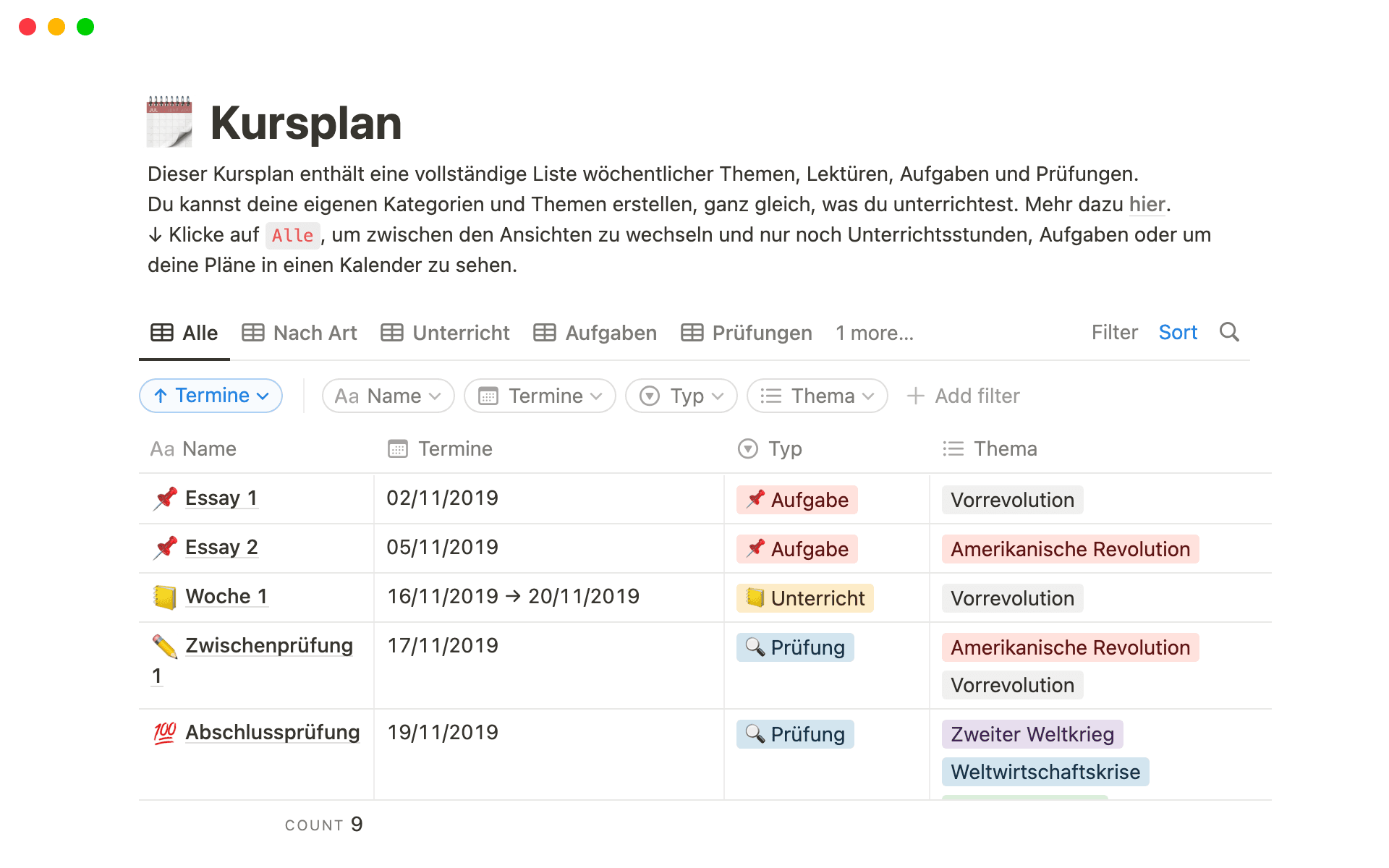Screen dimensions: 1389x868
Task: Click the Amerikanische Revolution tag in Essay 2 row
Action: (x=1069, y=549)
